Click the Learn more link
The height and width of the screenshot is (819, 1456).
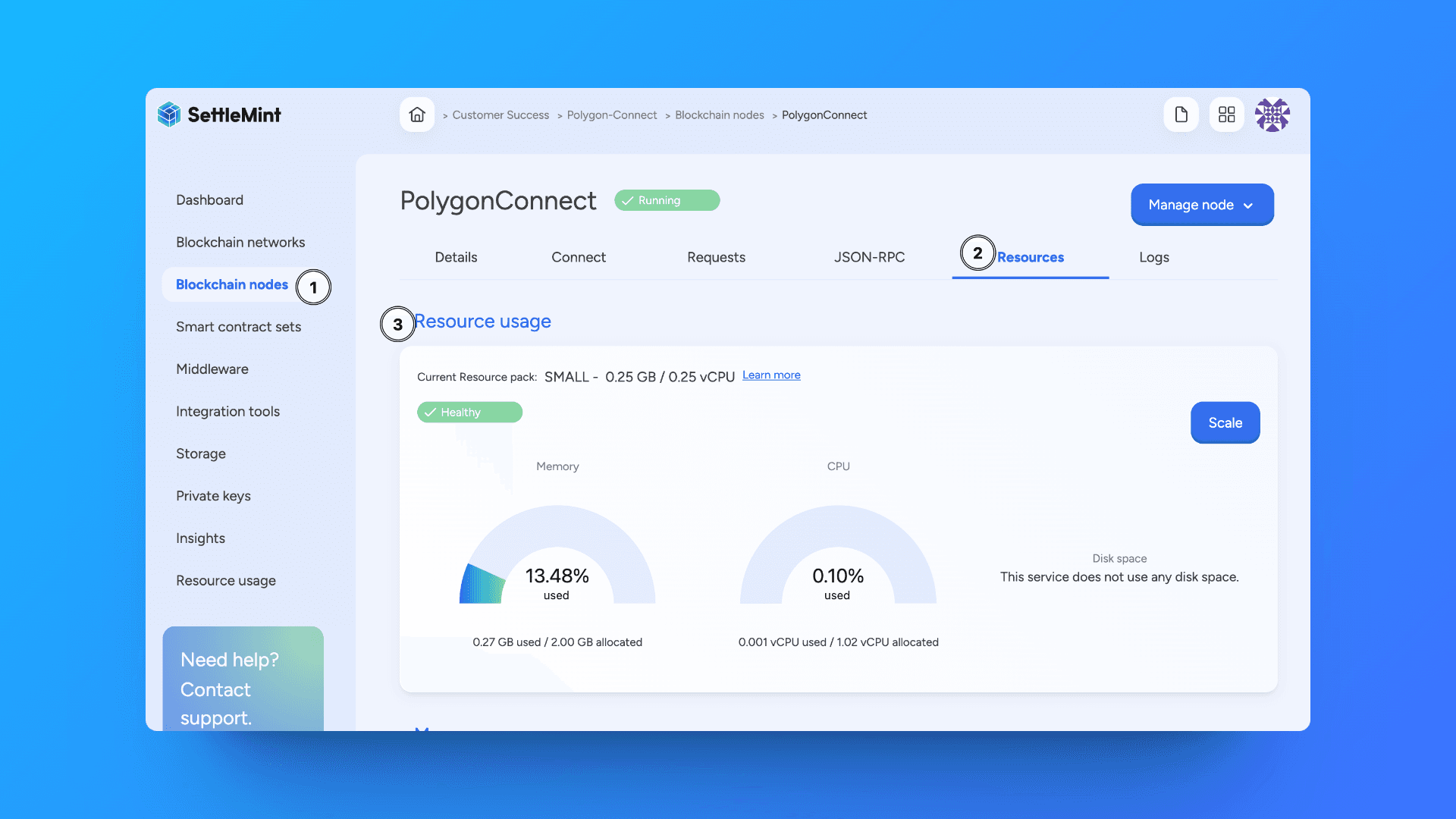pyautogui.click(x=770, y=375)
